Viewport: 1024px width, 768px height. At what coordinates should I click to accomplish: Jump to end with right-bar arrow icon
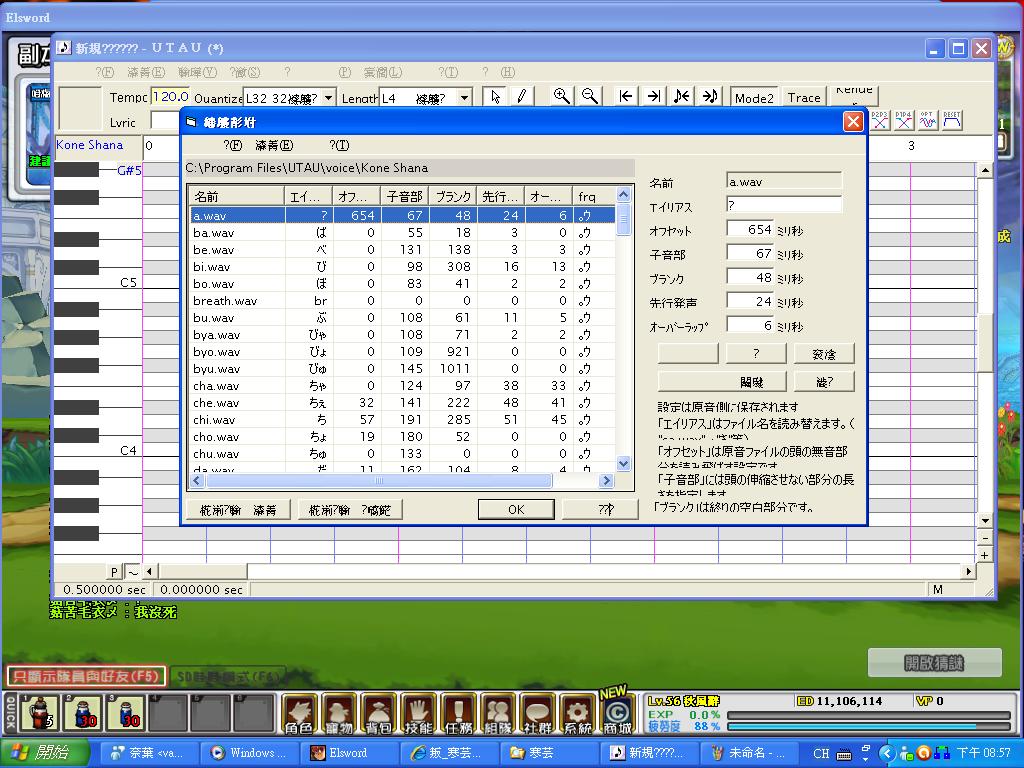coord(654,97)
